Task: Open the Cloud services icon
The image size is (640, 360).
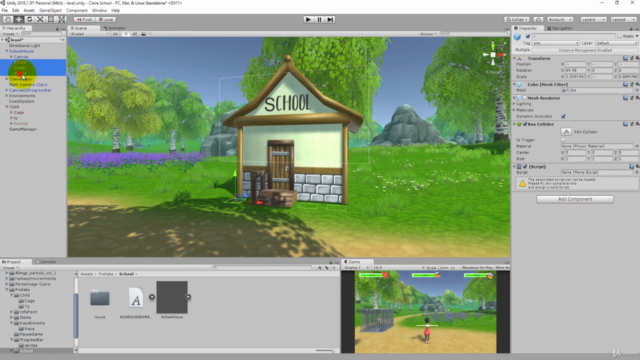Action: [x=538, y=19]
